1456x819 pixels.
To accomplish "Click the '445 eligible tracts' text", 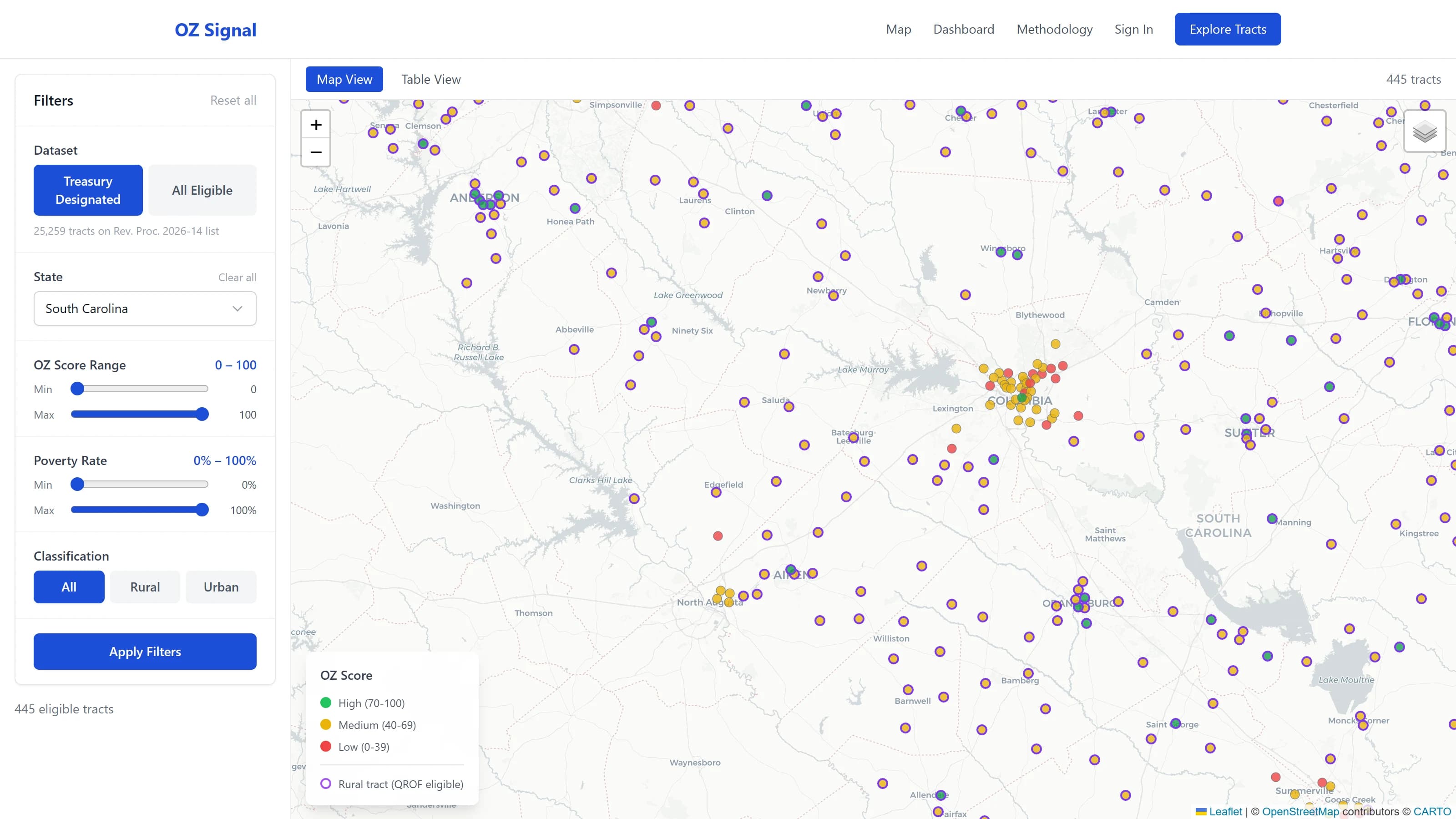I will (x=64, y=709).
